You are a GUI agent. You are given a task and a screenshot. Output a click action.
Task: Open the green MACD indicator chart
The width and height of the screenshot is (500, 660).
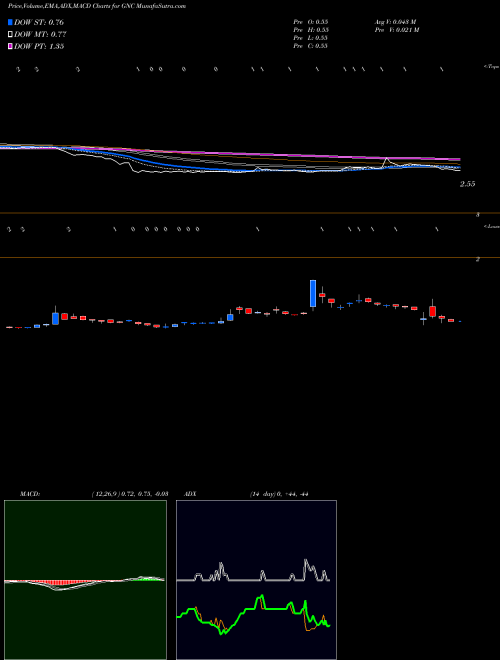click(x=85, y=580)
